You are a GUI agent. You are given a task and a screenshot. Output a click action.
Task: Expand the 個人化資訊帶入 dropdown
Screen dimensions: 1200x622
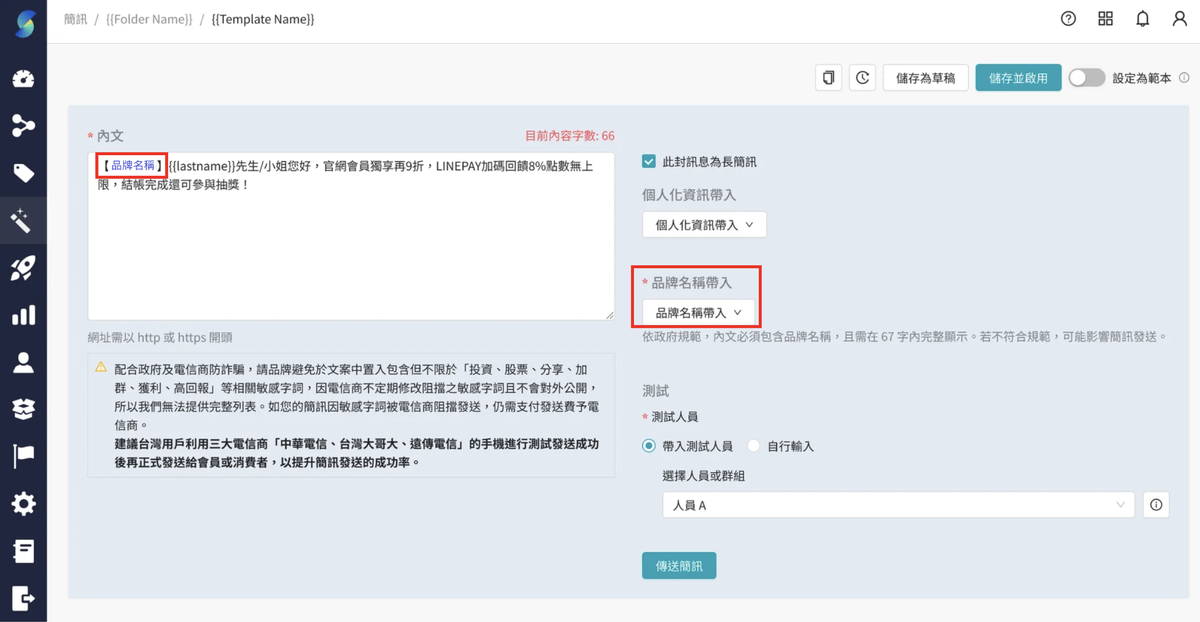click(x=704, y=225)
